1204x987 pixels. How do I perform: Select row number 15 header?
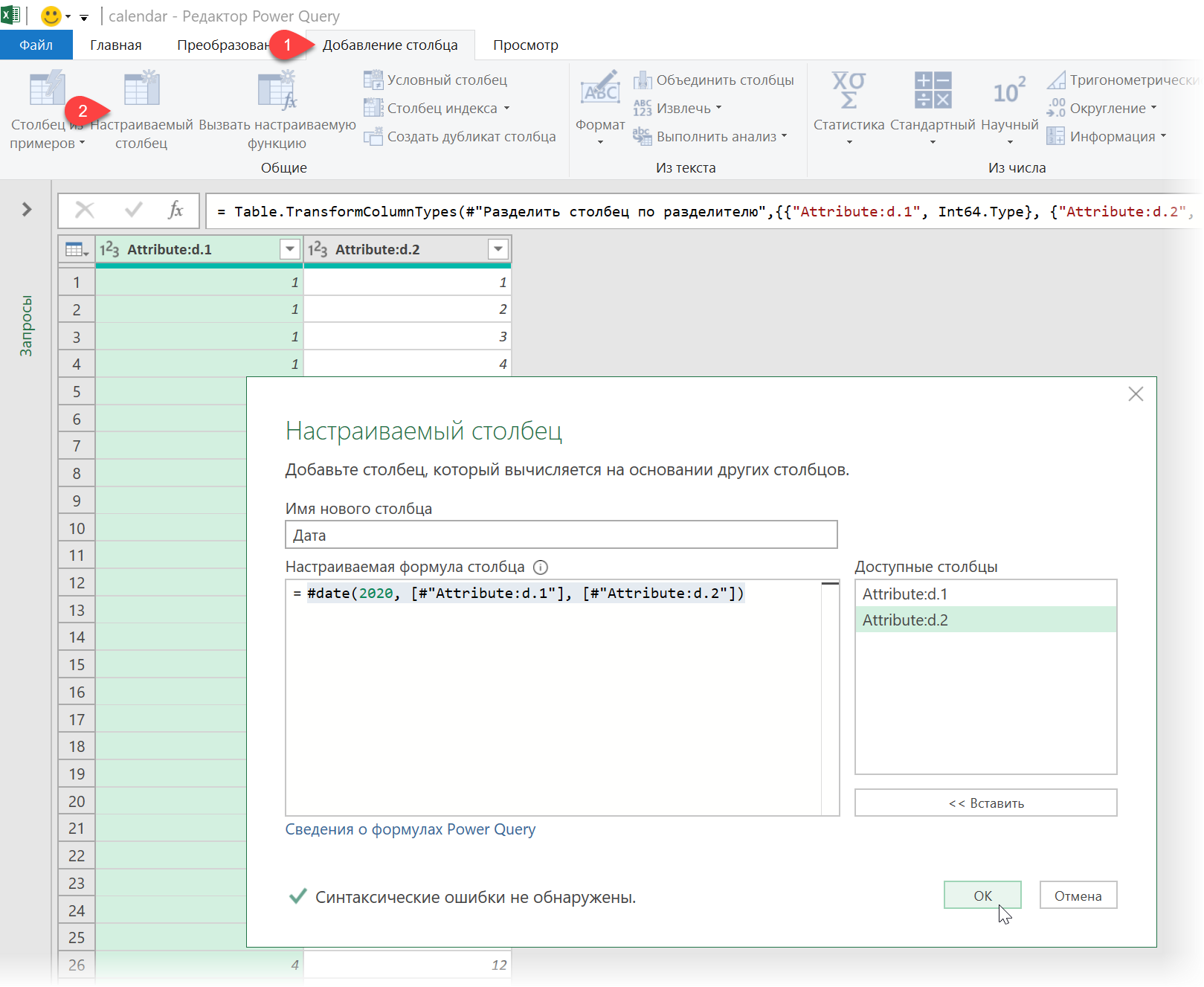tap(77, 664)
